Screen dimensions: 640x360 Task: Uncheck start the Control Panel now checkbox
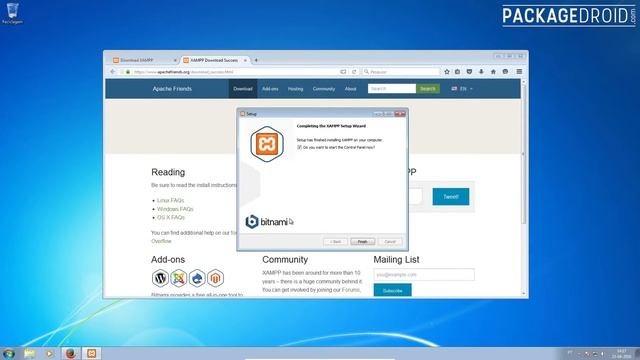click(299, 147)
